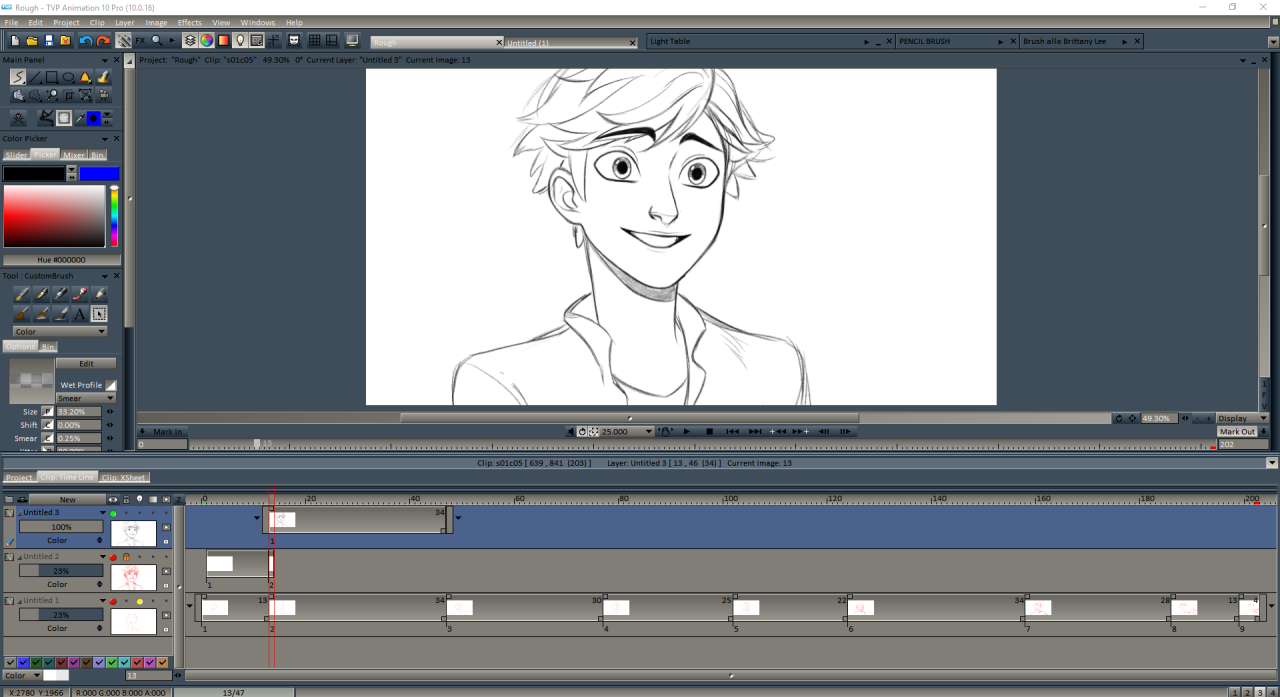Choose the Text tool with letter A

[80, 313]
